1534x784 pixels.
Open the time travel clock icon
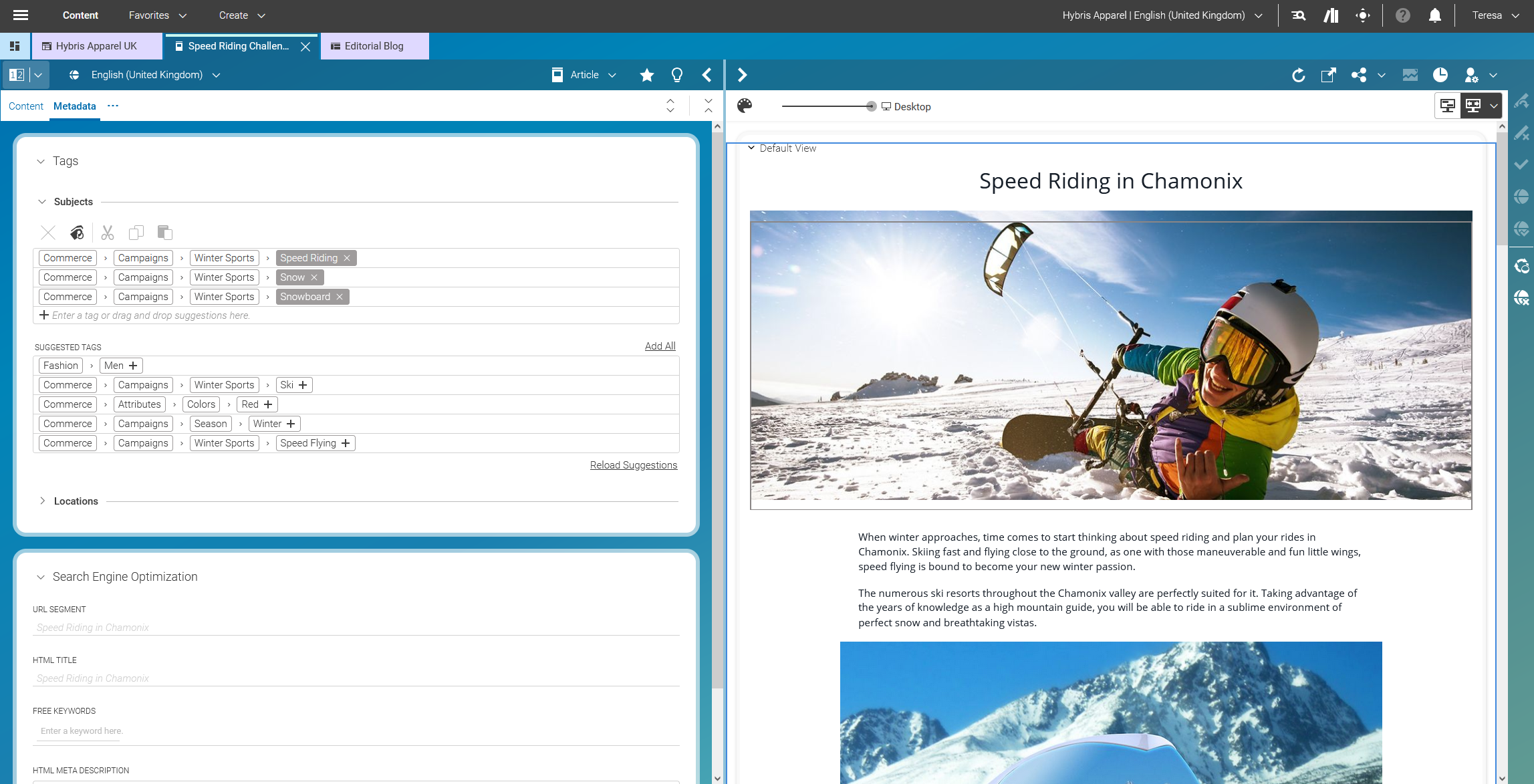pos(1440,75)
